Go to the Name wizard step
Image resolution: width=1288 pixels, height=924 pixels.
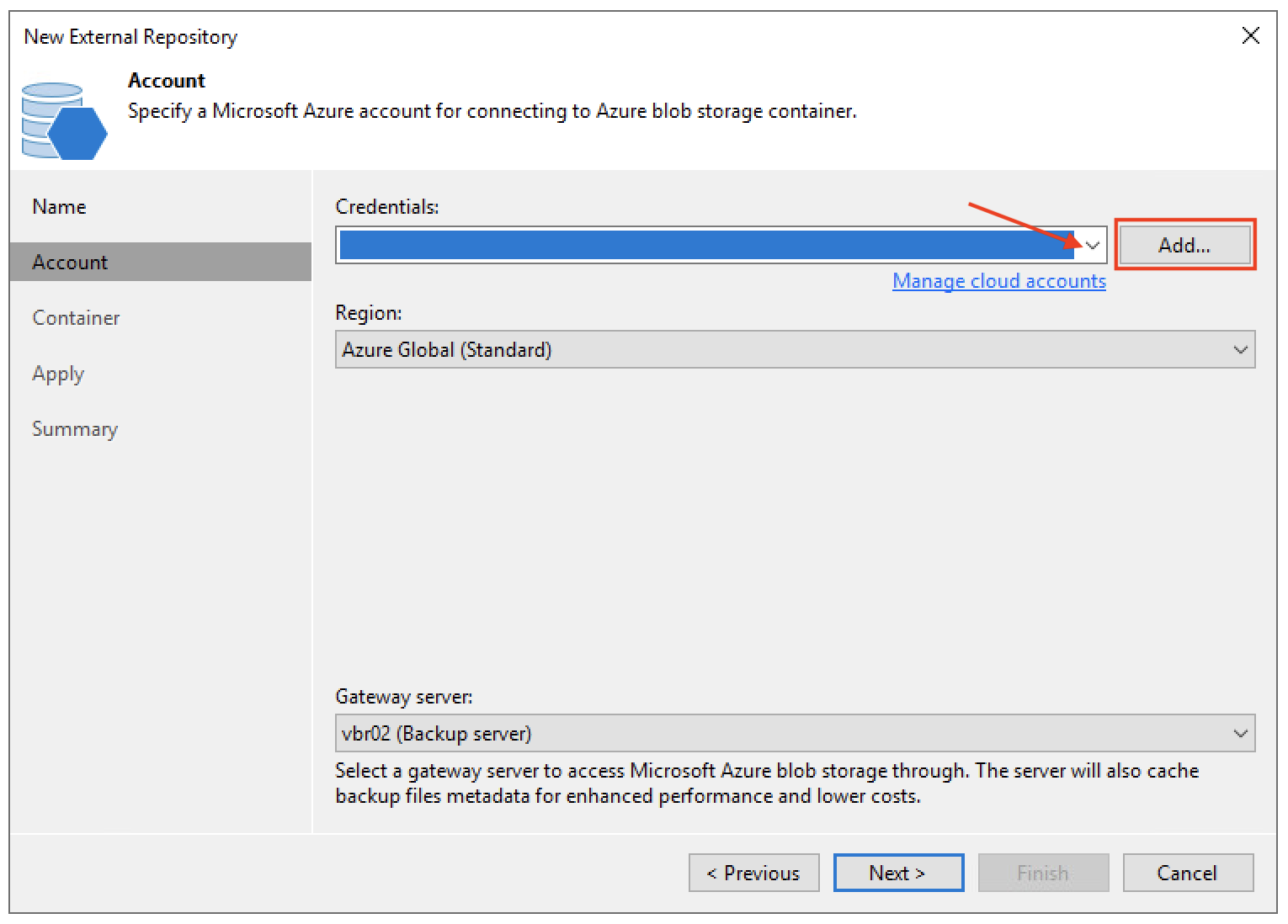click(59, 207)
